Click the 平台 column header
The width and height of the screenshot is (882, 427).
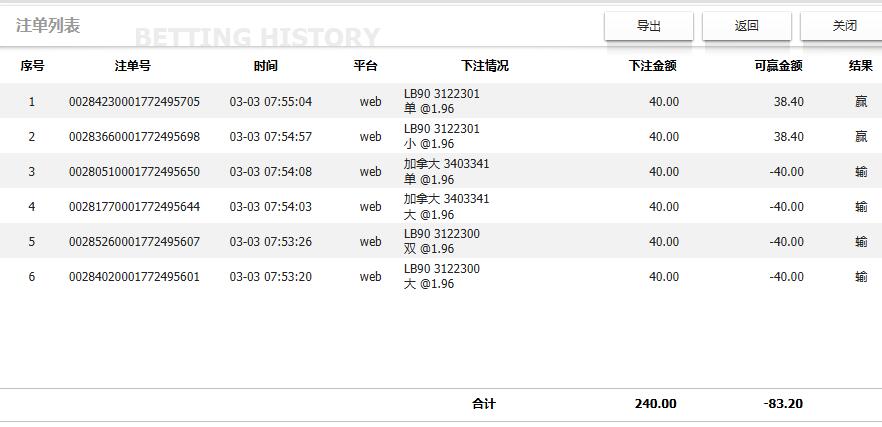point(366,66)
